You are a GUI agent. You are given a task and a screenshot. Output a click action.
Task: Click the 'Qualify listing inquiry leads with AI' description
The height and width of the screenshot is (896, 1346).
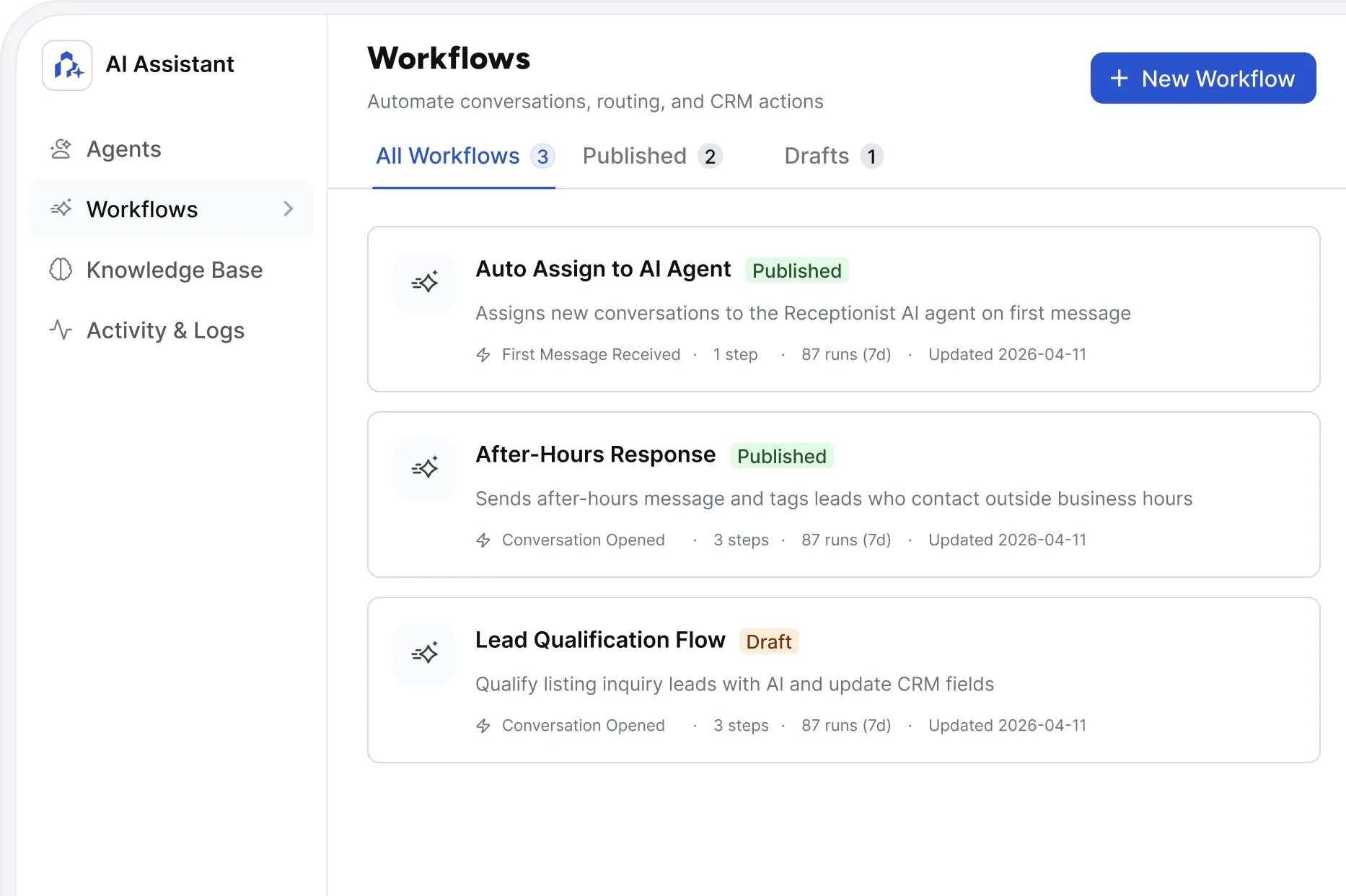[734, 684]
